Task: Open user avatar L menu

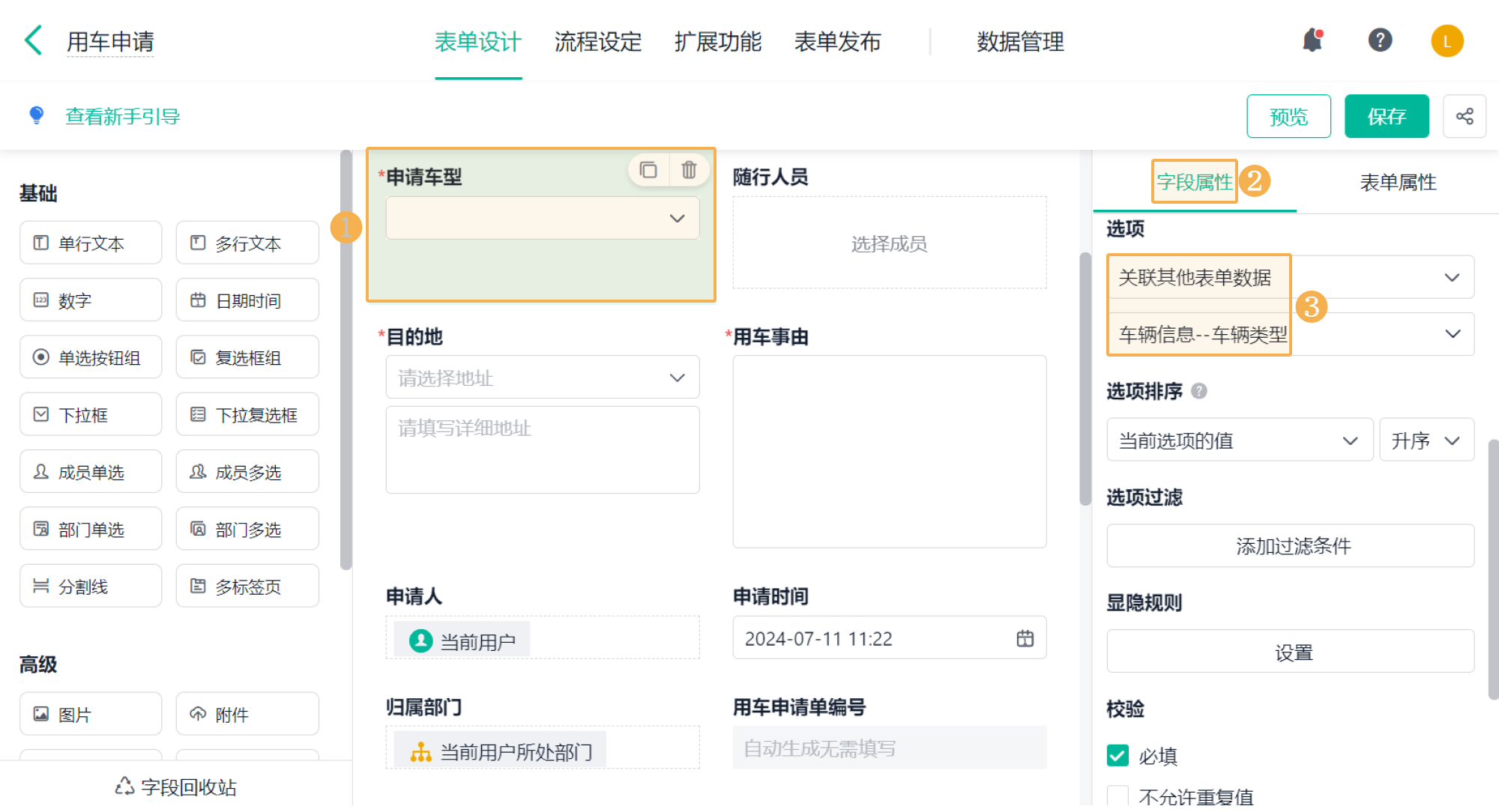Action: (1447, 41)
